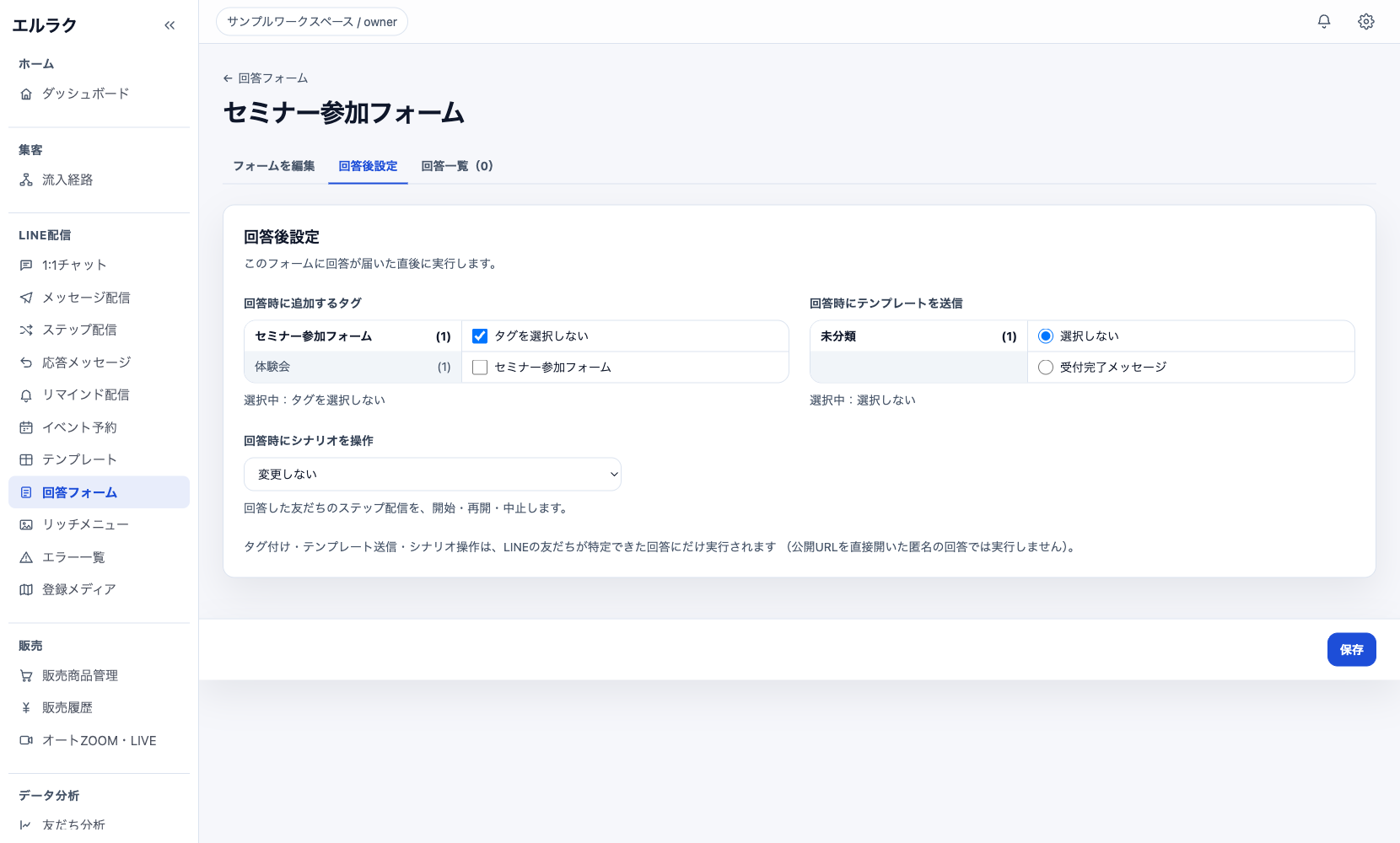Image resolution: width=1400 pixels, height=843 pixels.
Task: Click the 販売商品管理 cart icon
Action: [26, 676]
